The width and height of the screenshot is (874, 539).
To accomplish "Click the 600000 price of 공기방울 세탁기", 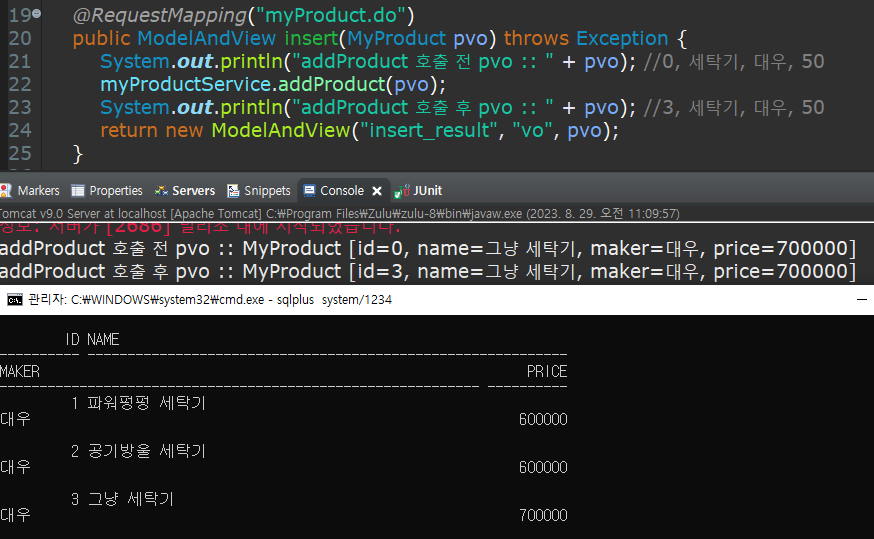I will (x=543, y=468).
